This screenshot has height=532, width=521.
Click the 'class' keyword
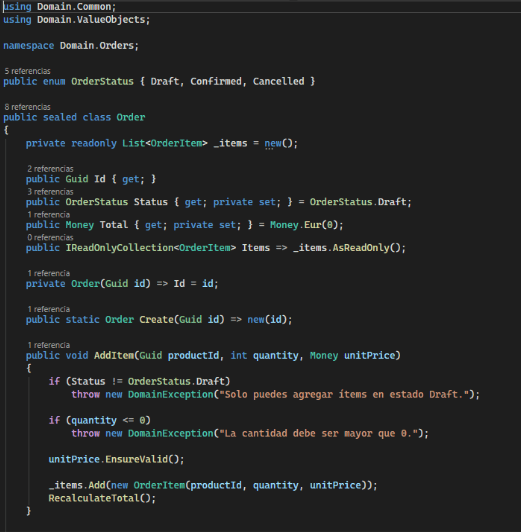click(x=97, y=117)
